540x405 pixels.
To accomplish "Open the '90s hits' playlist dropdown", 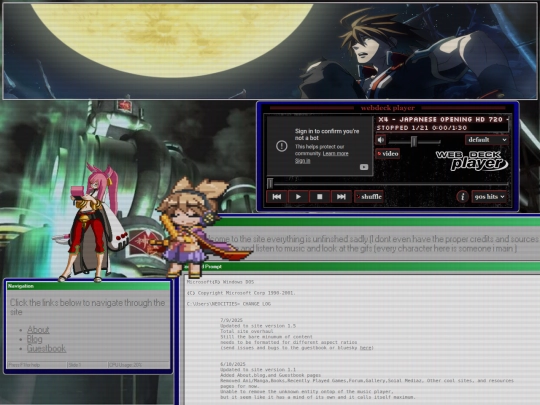I will [489, 197].
